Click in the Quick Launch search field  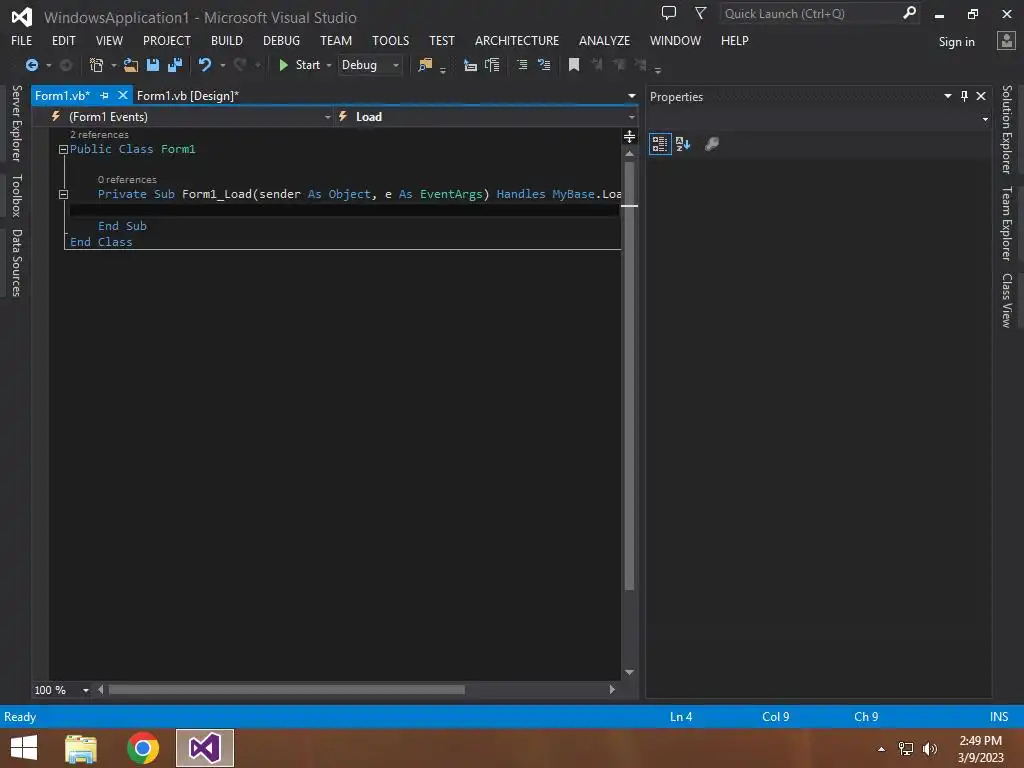click(x=810, y=14)
